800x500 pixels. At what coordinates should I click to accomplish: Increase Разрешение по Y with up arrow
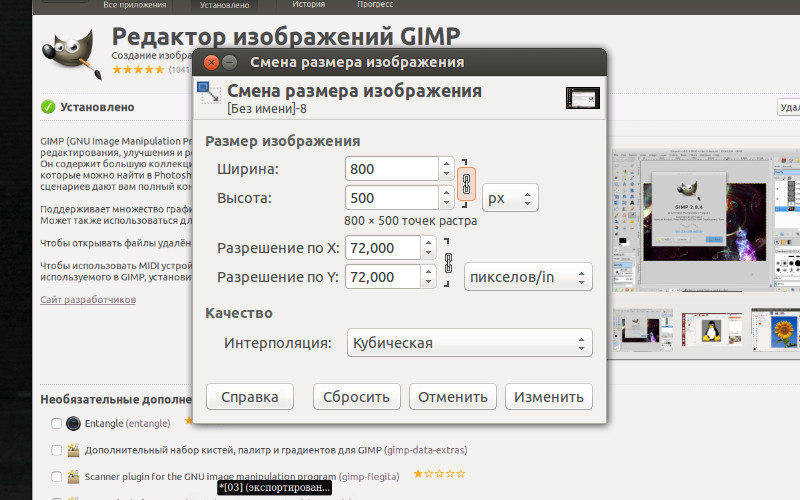click(x=429, y=271)
